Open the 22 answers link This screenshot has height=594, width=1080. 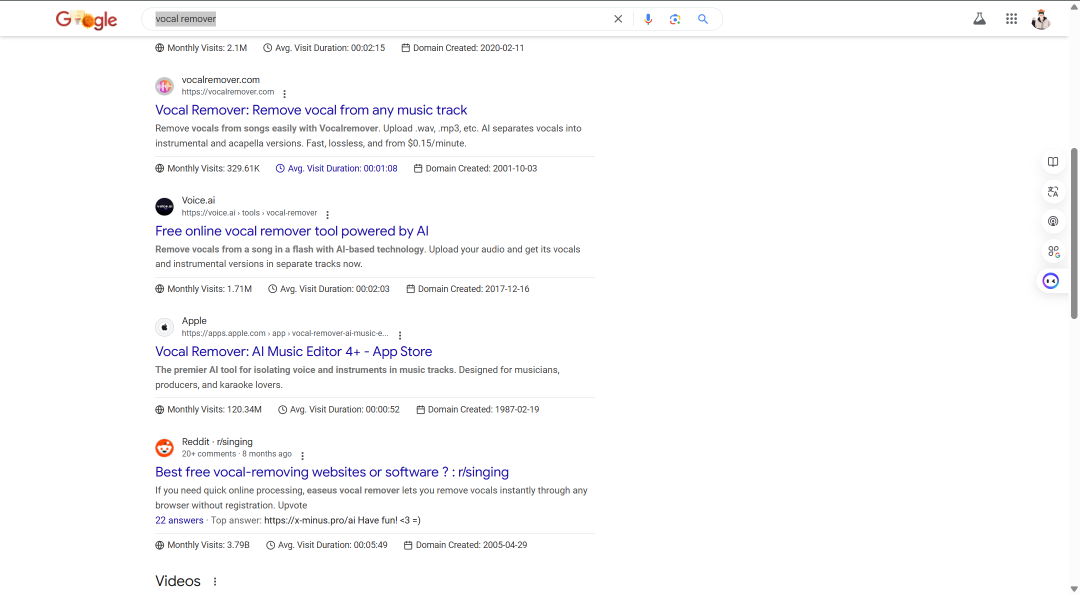coord(179,520)
